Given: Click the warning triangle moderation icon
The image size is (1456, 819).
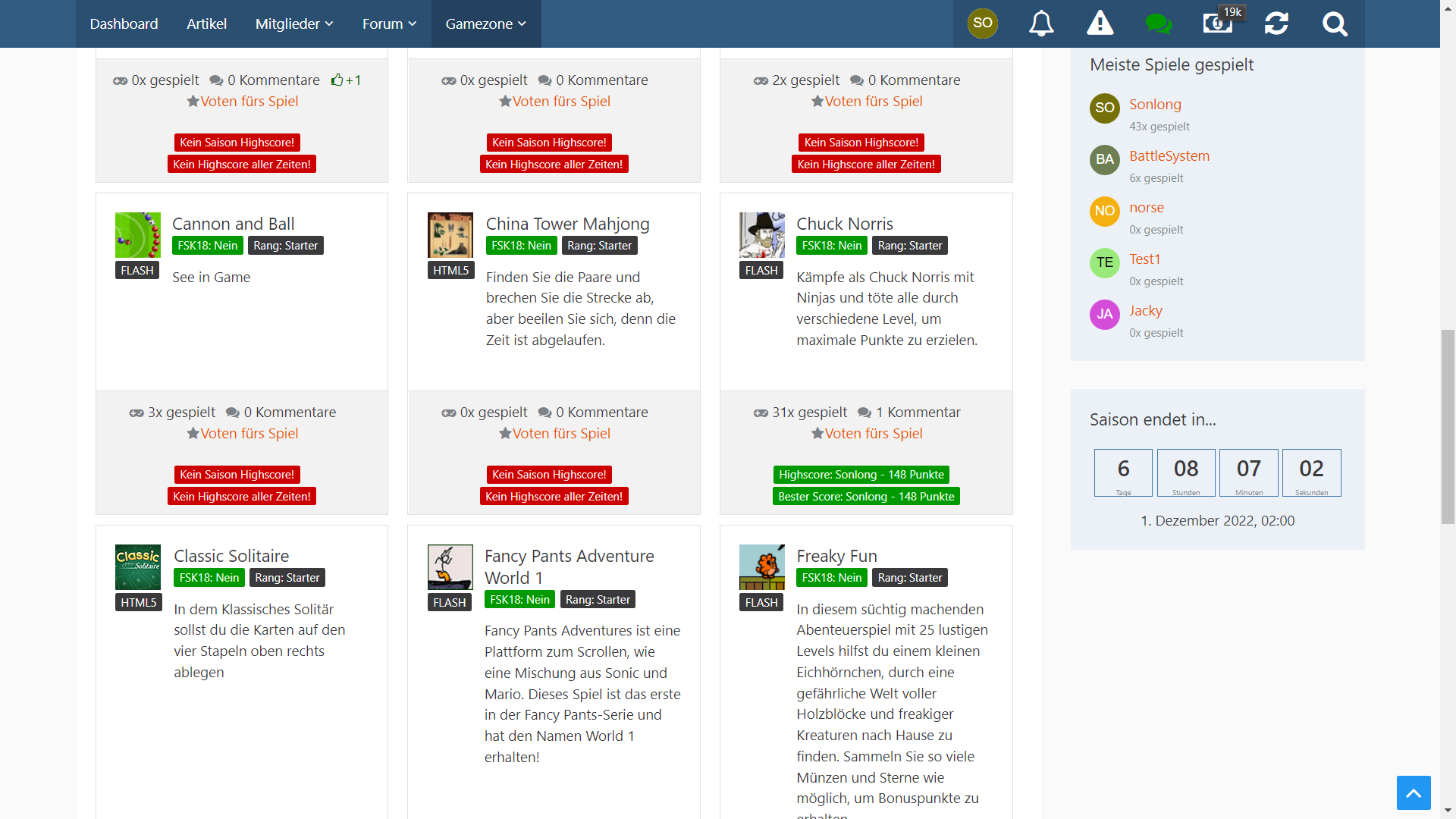Looking at the screenshot, I should [1100, 24].
